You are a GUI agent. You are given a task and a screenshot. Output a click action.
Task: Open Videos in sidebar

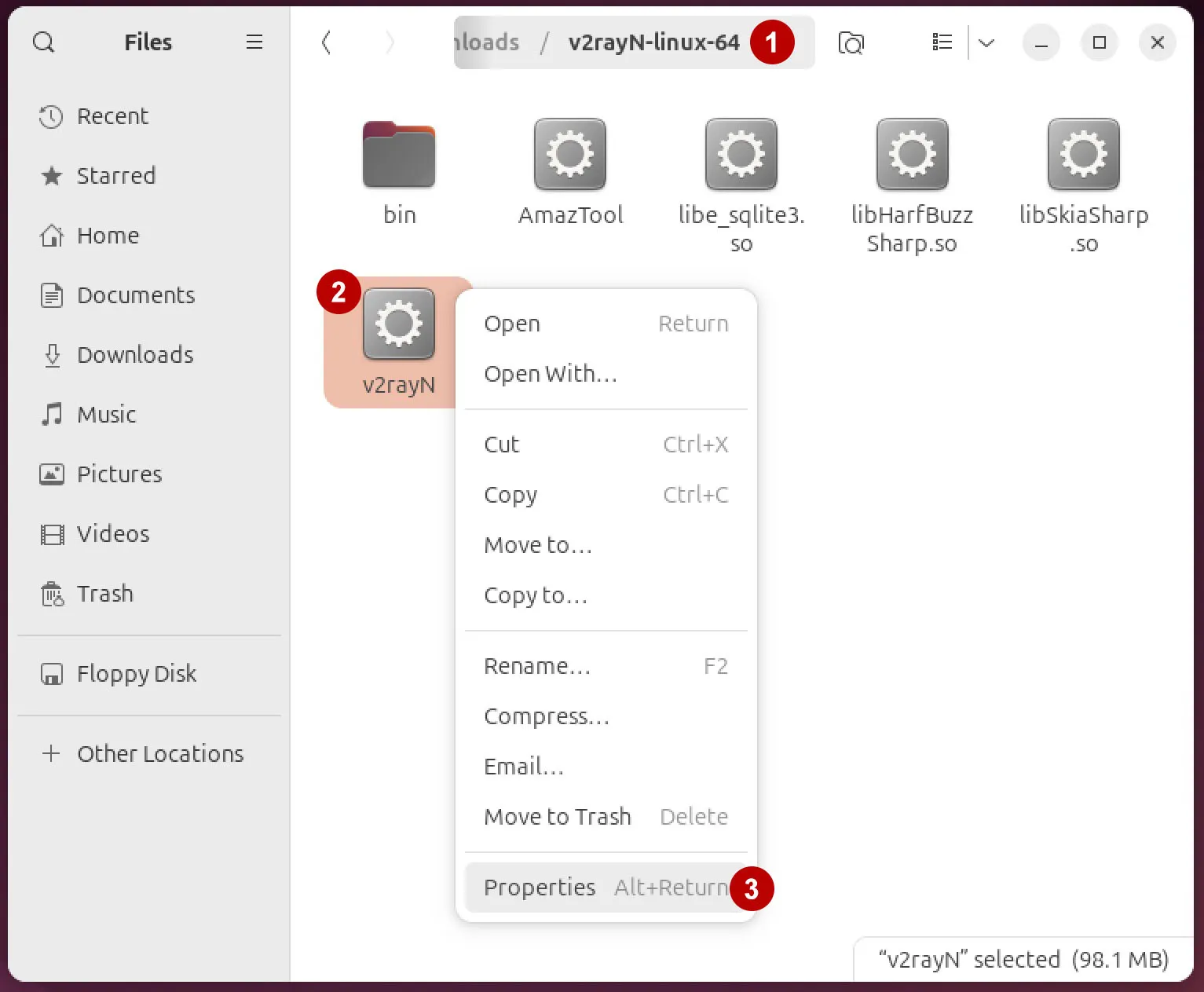coord(149,534)
